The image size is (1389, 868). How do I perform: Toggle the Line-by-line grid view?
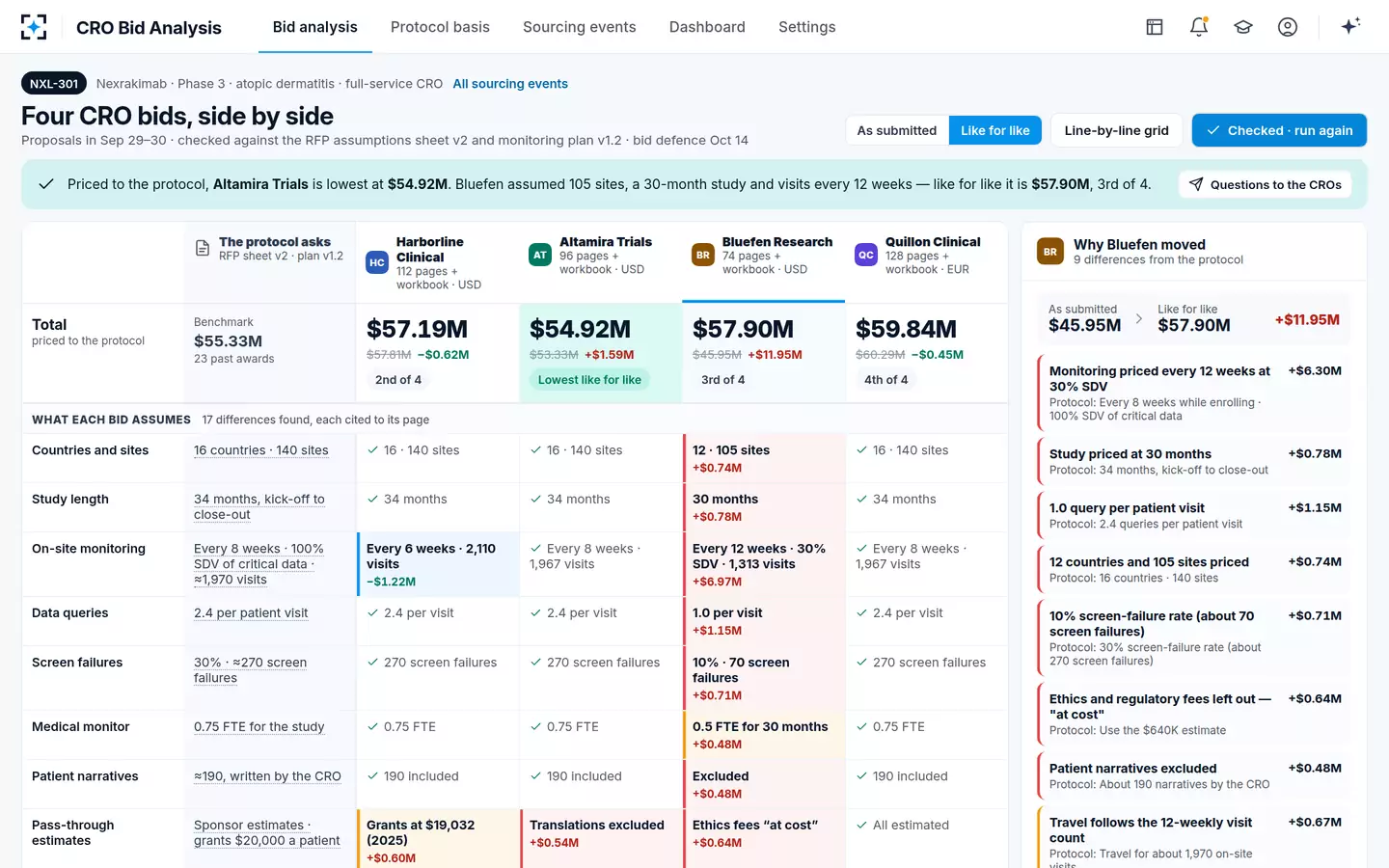[x=1116, y=130]
